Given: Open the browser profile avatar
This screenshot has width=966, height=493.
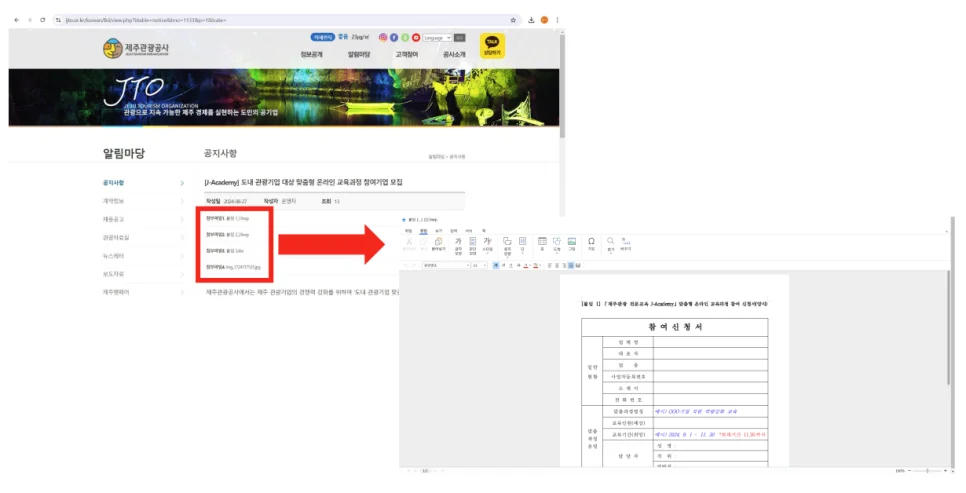Looking at the screenshot, I should click(x=544, y=20).
